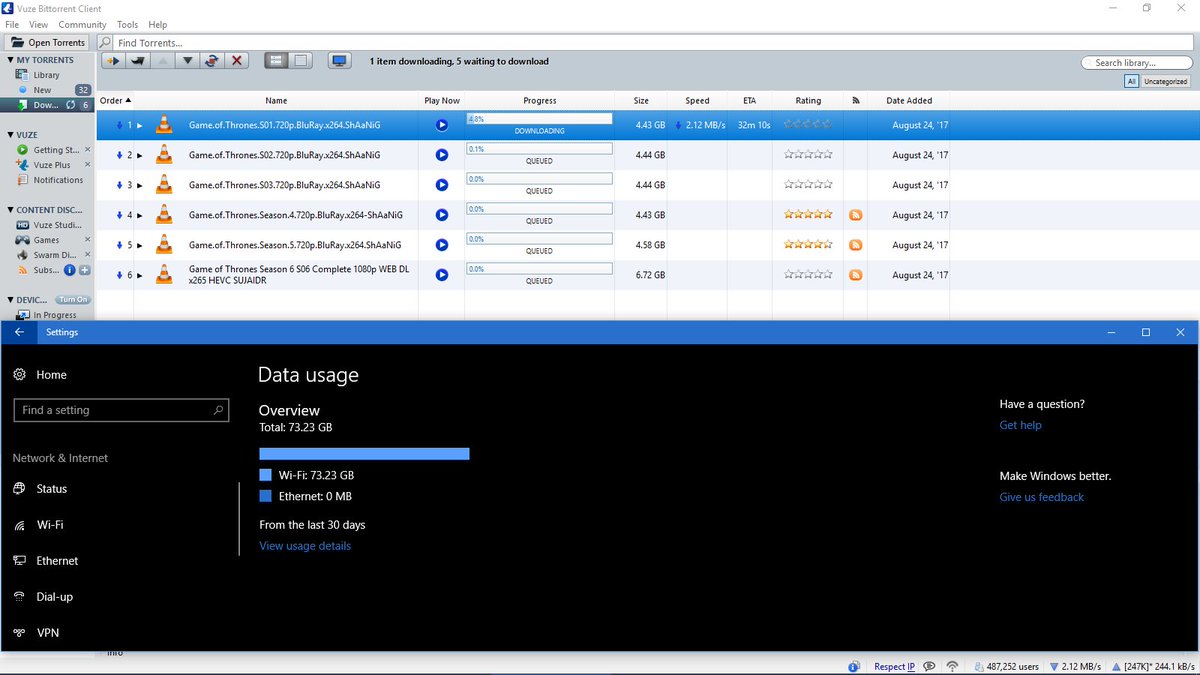Viewport: 1200px width, 675px height.
Task: Click the magnifier icon beside Find Torrents
Action: [x=107, y=43]
